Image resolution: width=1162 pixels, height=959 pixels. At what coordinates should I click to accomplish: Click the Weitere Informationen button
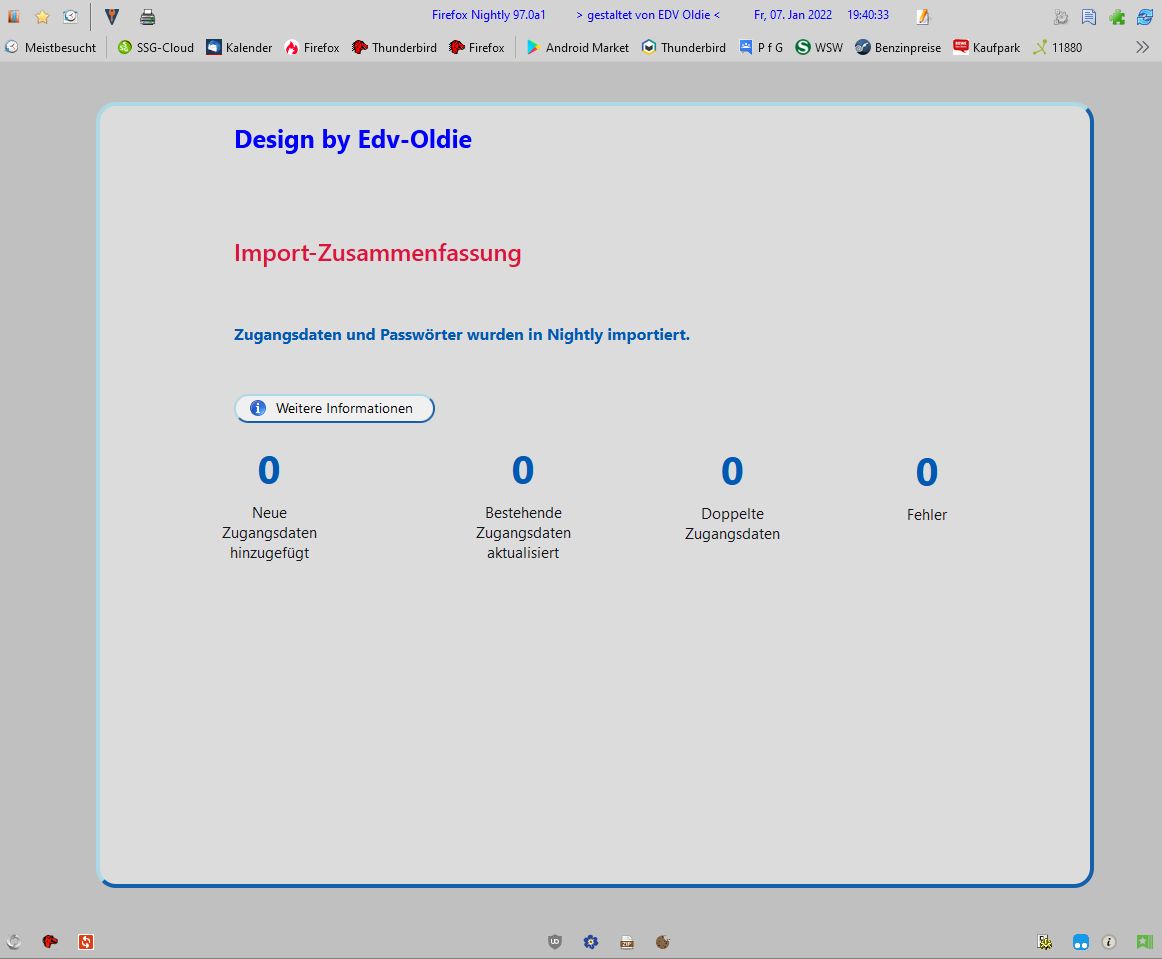click(x=334, y=408)
